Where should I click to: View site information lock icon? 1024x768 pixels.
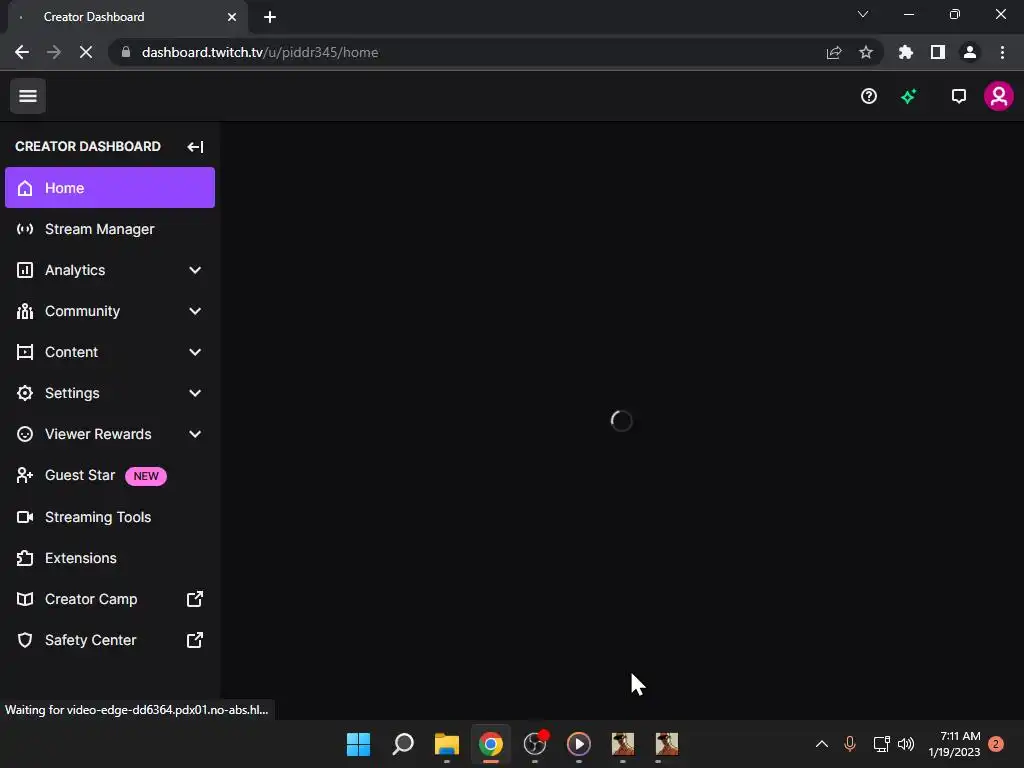[126, 52]
